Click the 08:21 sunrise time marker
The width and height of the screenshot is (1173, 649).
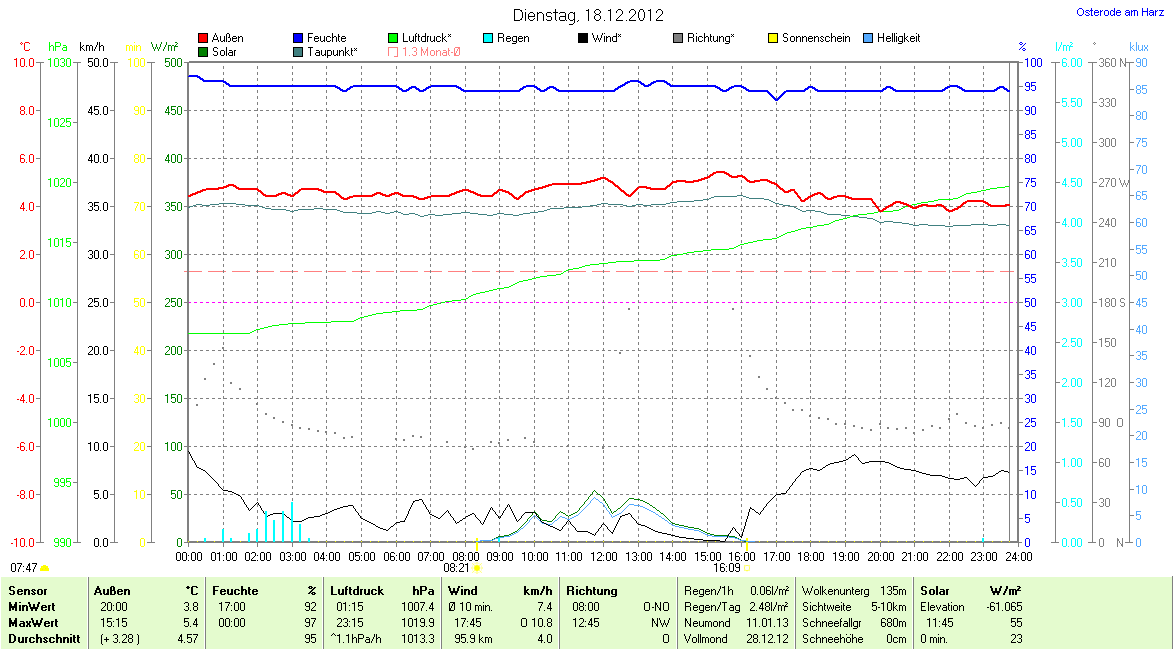(x=468, y=567)
